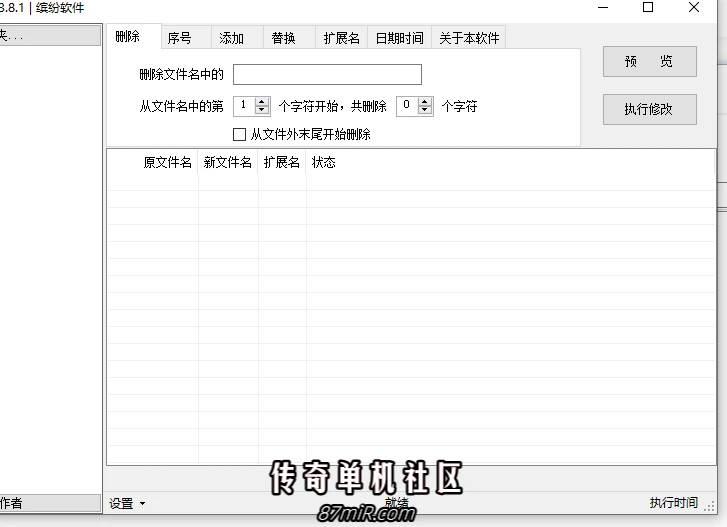This screenshot has width=727, height=527.
Task: Click the 扩展名 column header
Action: click(x=282, y=163)
